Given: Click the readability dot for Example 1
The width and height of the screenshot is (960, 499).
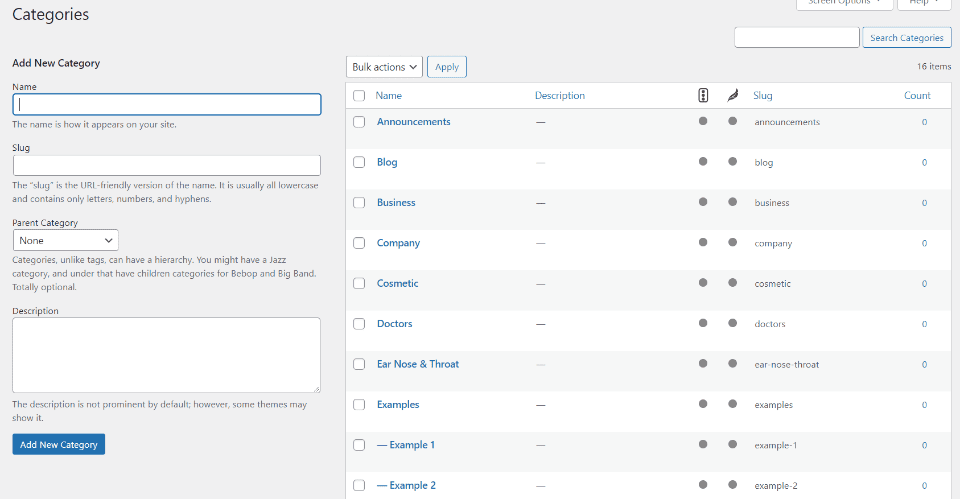Looking at the screenshot, I should tap(732, 445).
